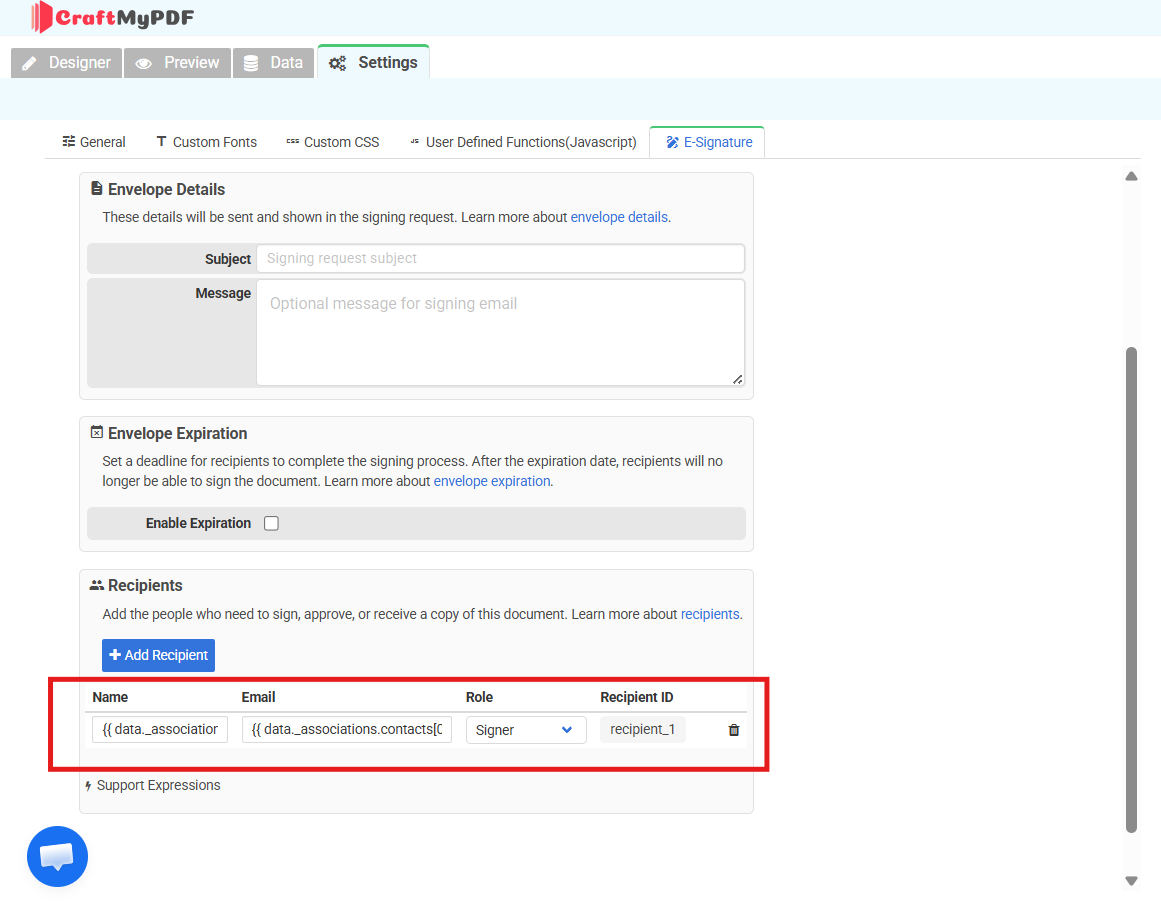Click the Name column header

(110, 698)
